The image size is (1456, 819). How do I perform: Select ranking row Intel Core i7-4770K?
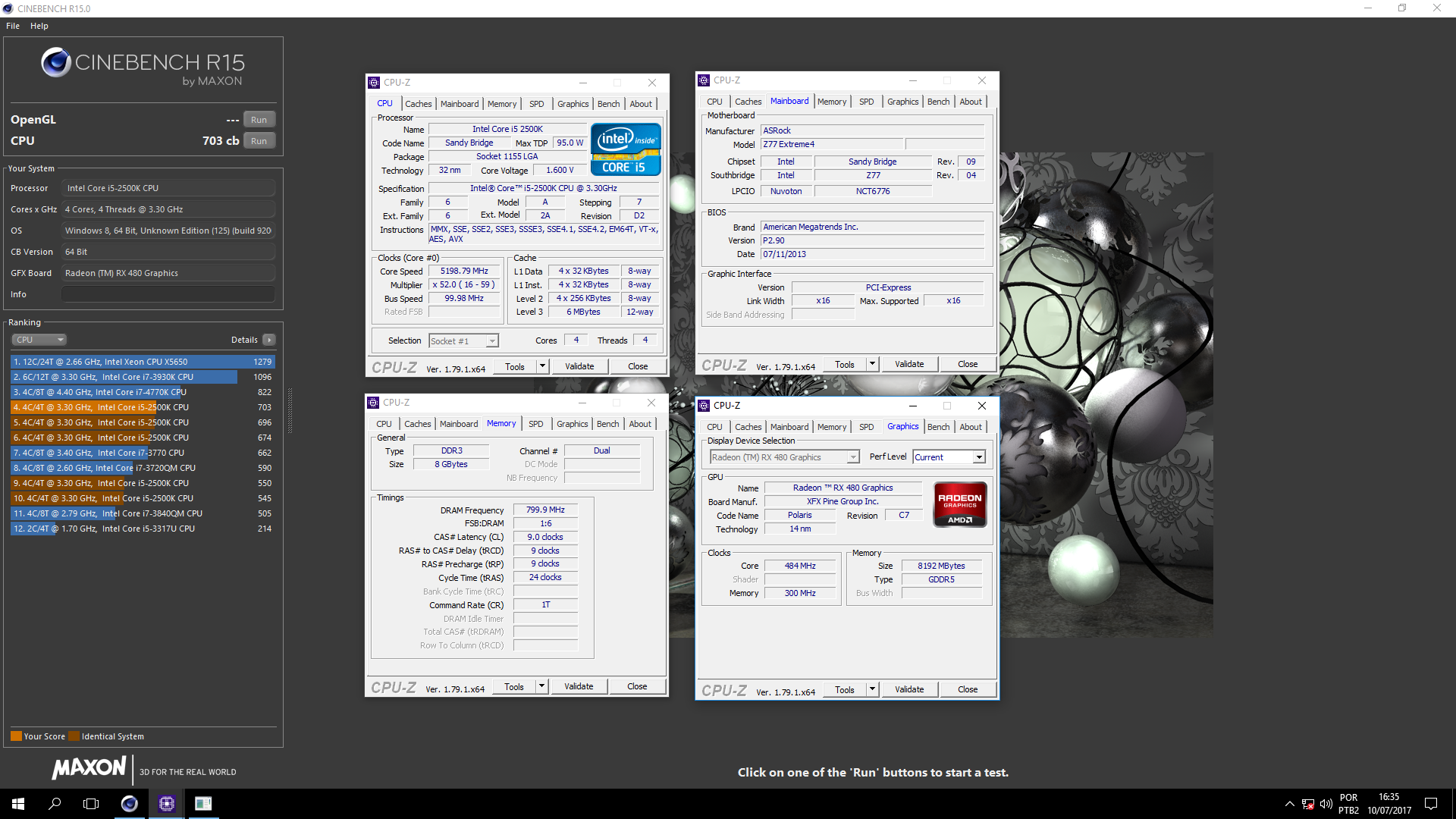(143, 392)
